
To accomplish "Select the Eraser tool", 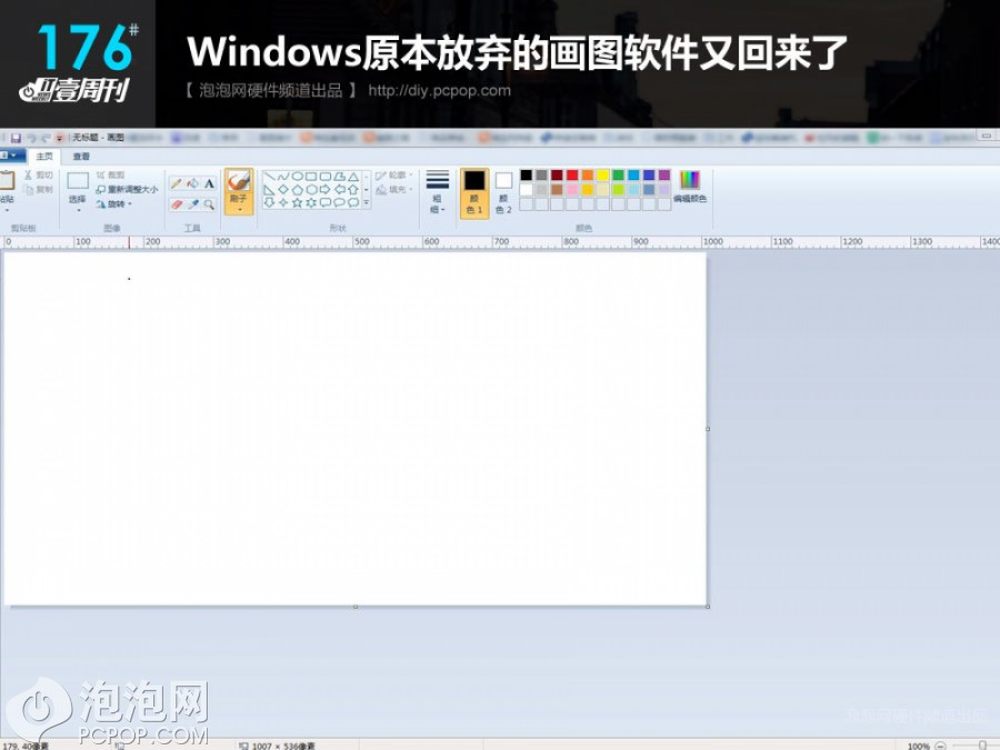I will click(177, 204).
